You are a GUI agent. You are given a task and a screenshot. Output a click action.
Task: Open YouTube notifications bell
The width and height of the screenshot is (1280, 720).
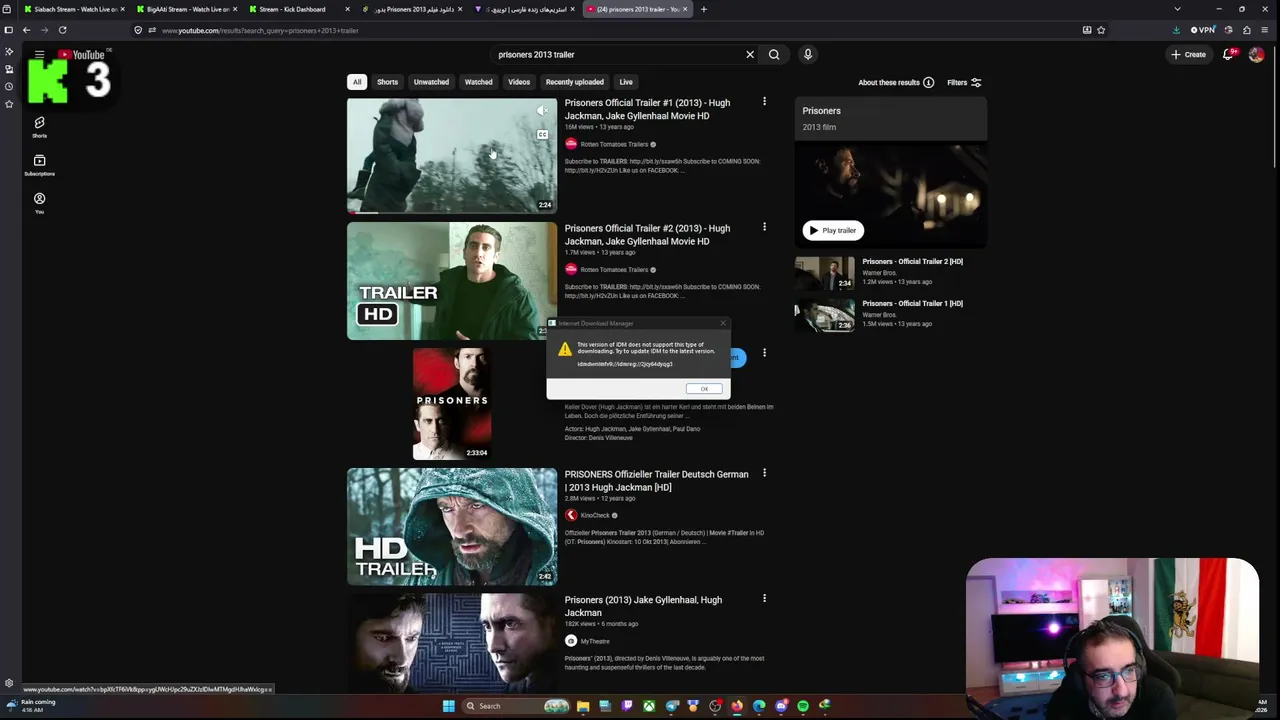tap(1228, 55)
